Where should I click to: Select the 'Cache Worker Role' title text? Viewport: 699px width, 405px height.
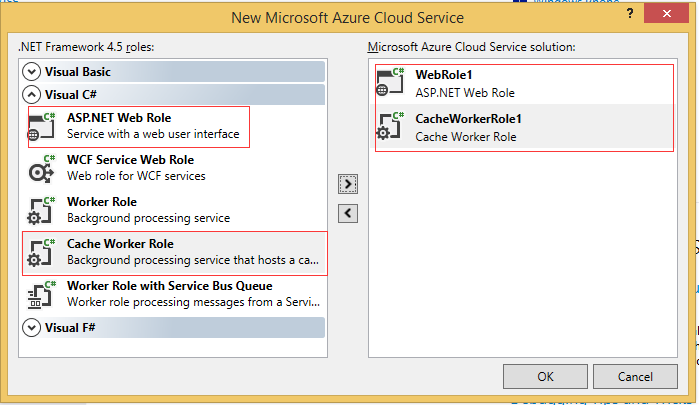120,244
